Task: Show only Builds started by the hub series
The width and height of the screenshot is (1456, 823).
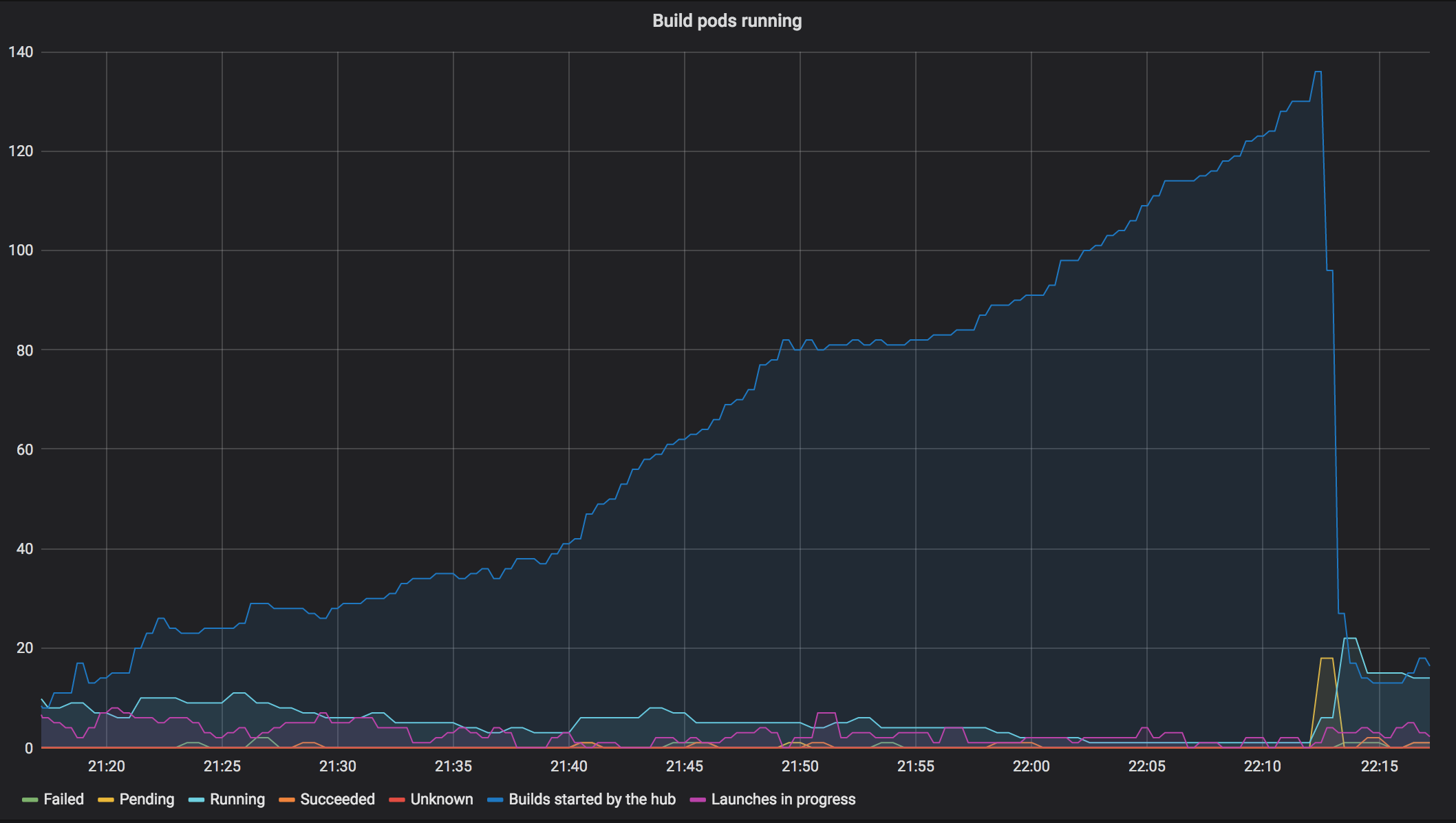Action: point(592,799)
